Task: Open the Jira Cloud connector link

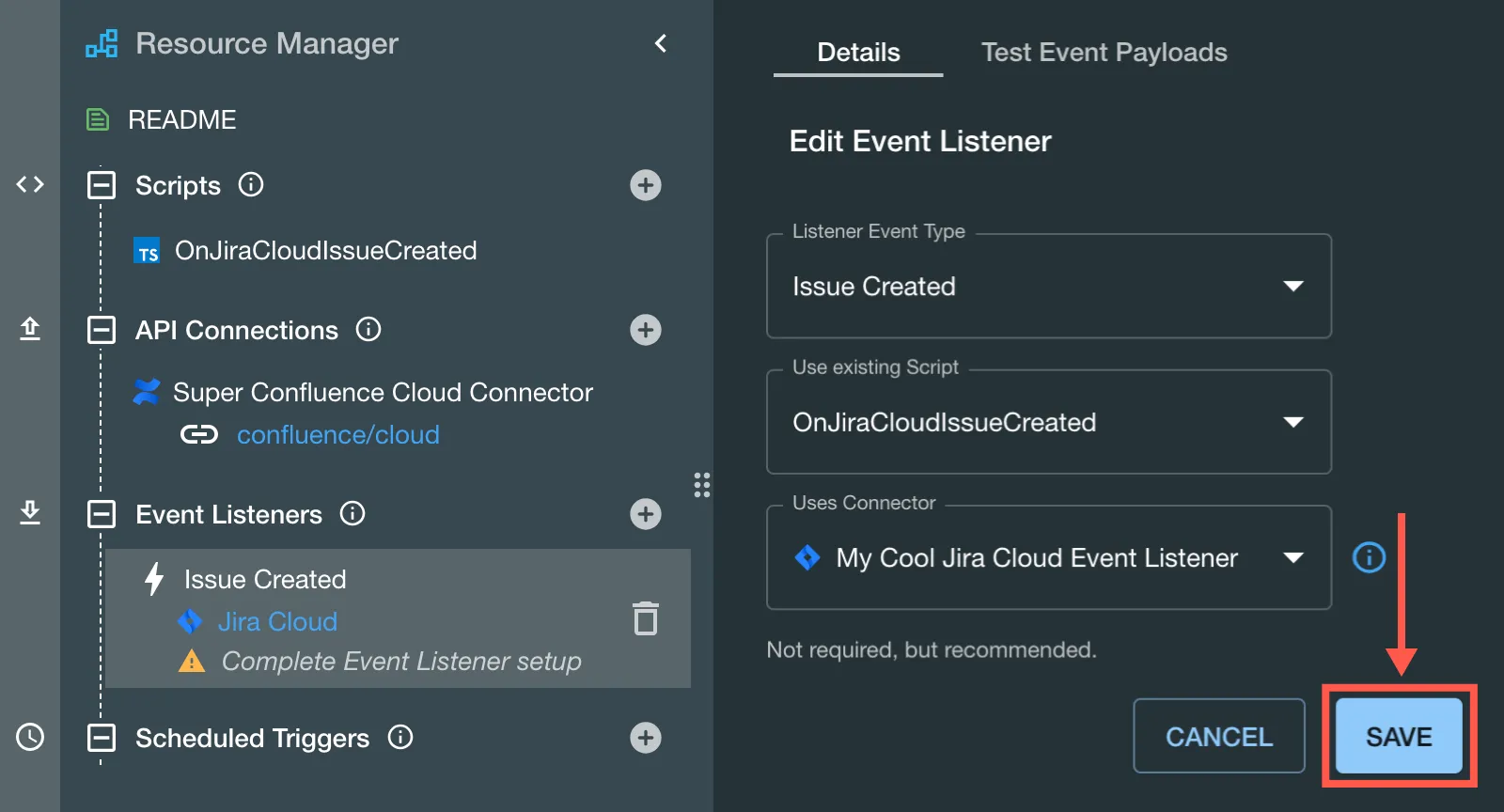Action: click(277, 621)
